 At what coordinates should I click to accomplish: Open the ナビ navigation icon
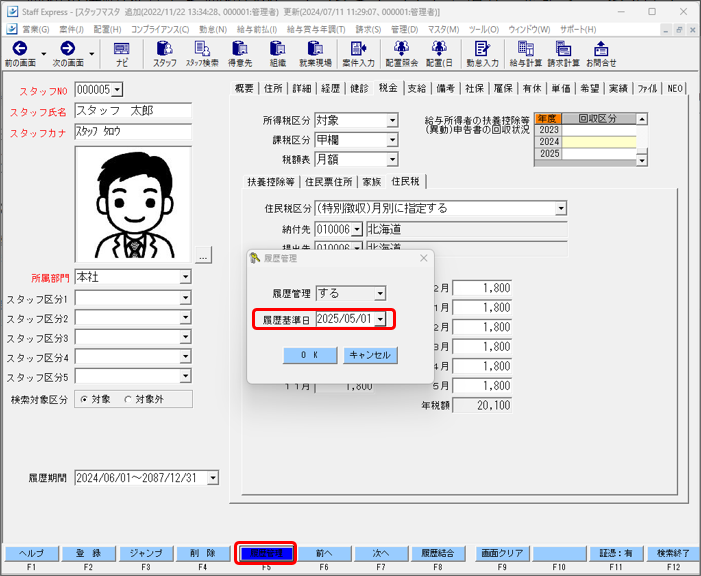tap(122, 48)
